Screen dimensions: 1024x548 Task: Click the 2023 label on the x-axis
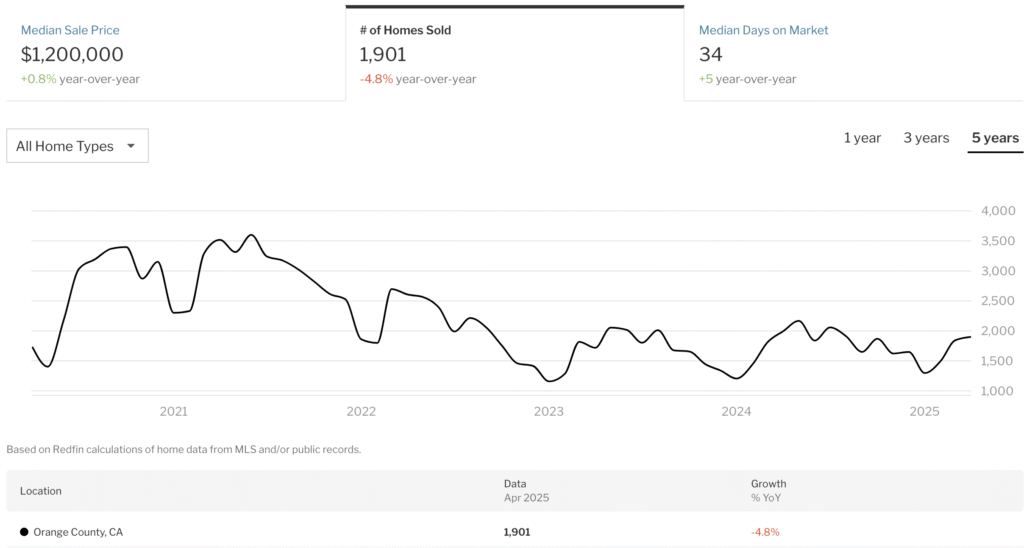(549, 411)
